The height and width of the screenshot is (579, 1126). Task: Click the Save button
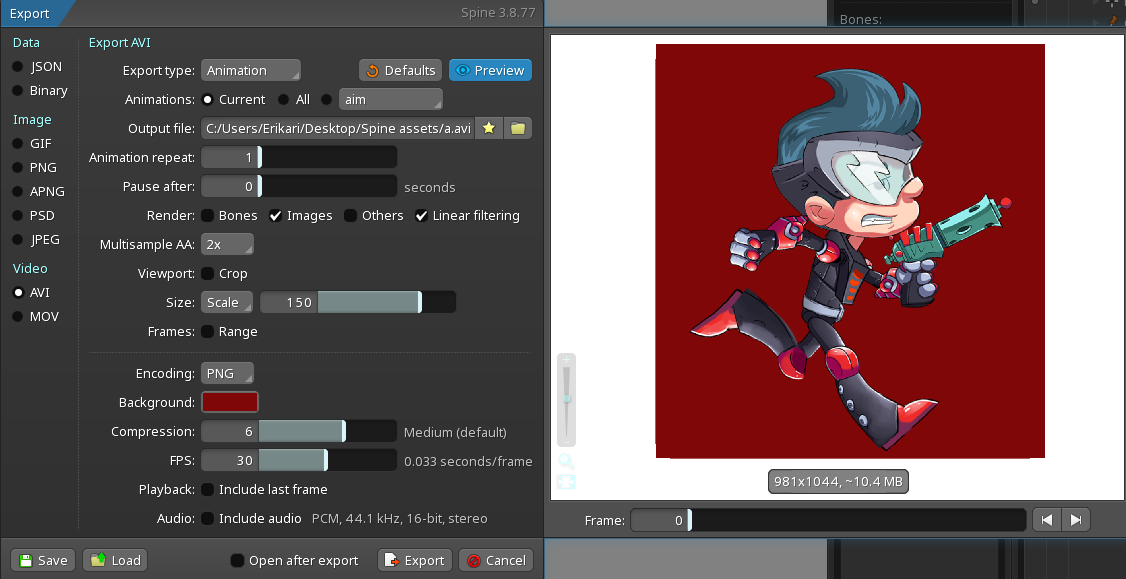(43, 560)
